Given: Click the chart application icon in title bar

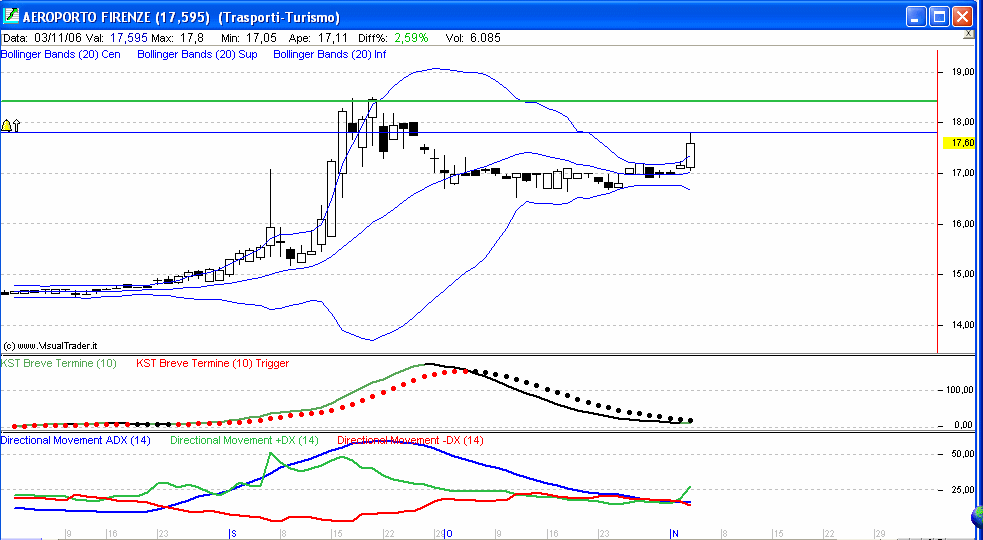Looking at the screenshot, I should pyautogui.click(x=11, y=16).
